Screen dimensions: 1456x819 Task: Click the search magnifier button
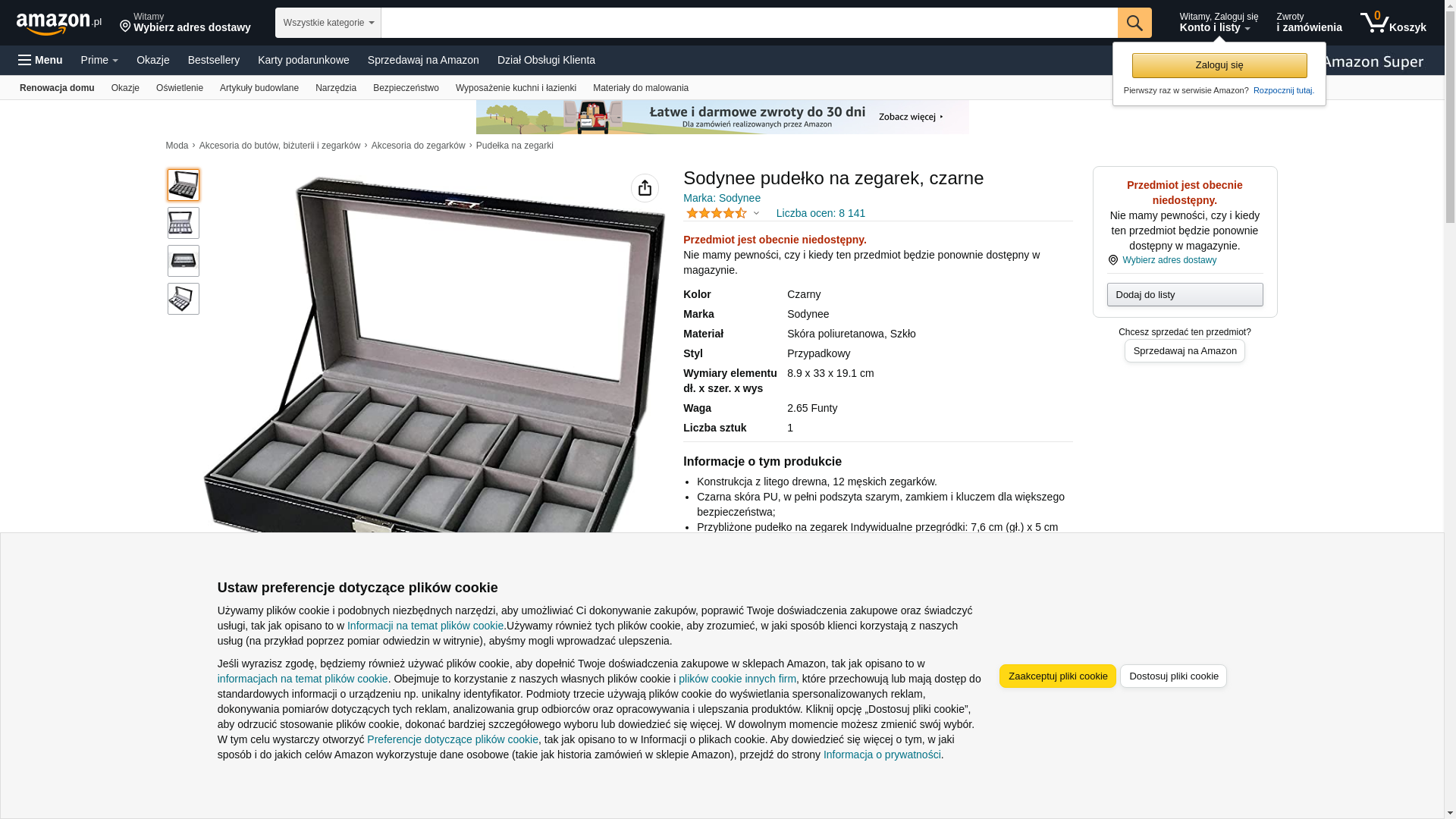click(1134, 23)
